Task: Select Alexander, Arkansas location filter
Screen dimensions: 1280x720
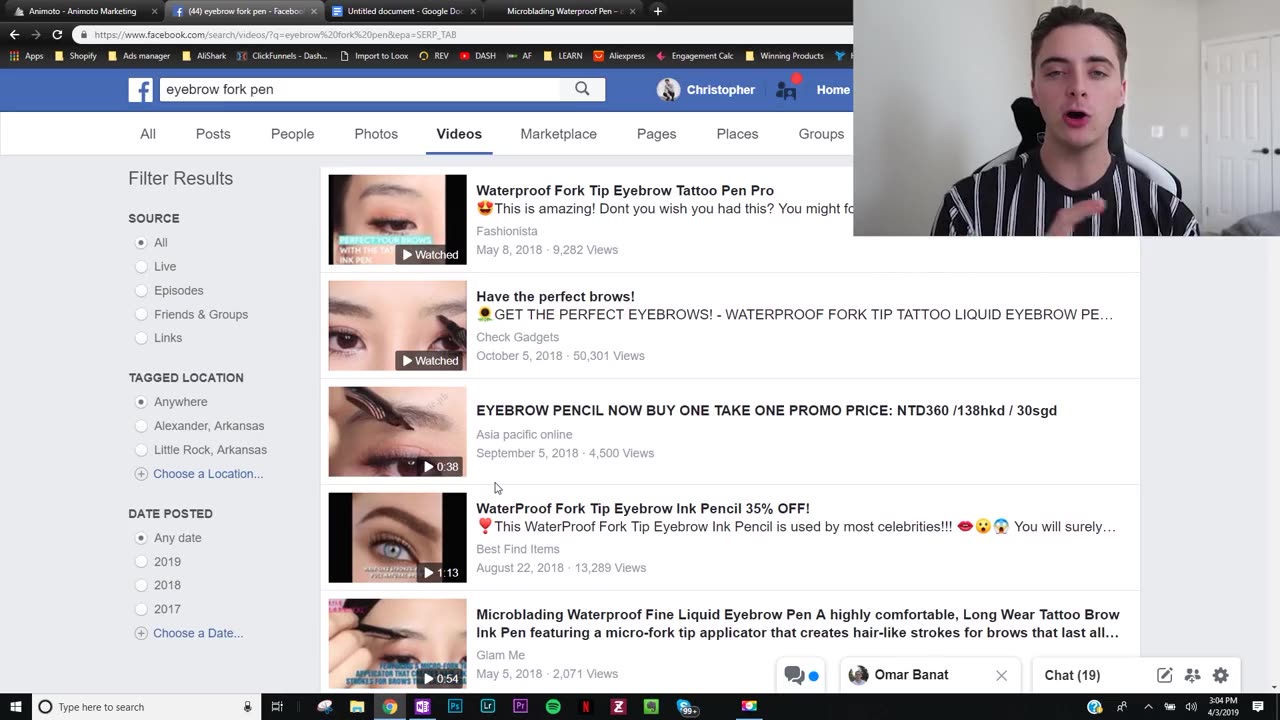Action: [141, 426]
